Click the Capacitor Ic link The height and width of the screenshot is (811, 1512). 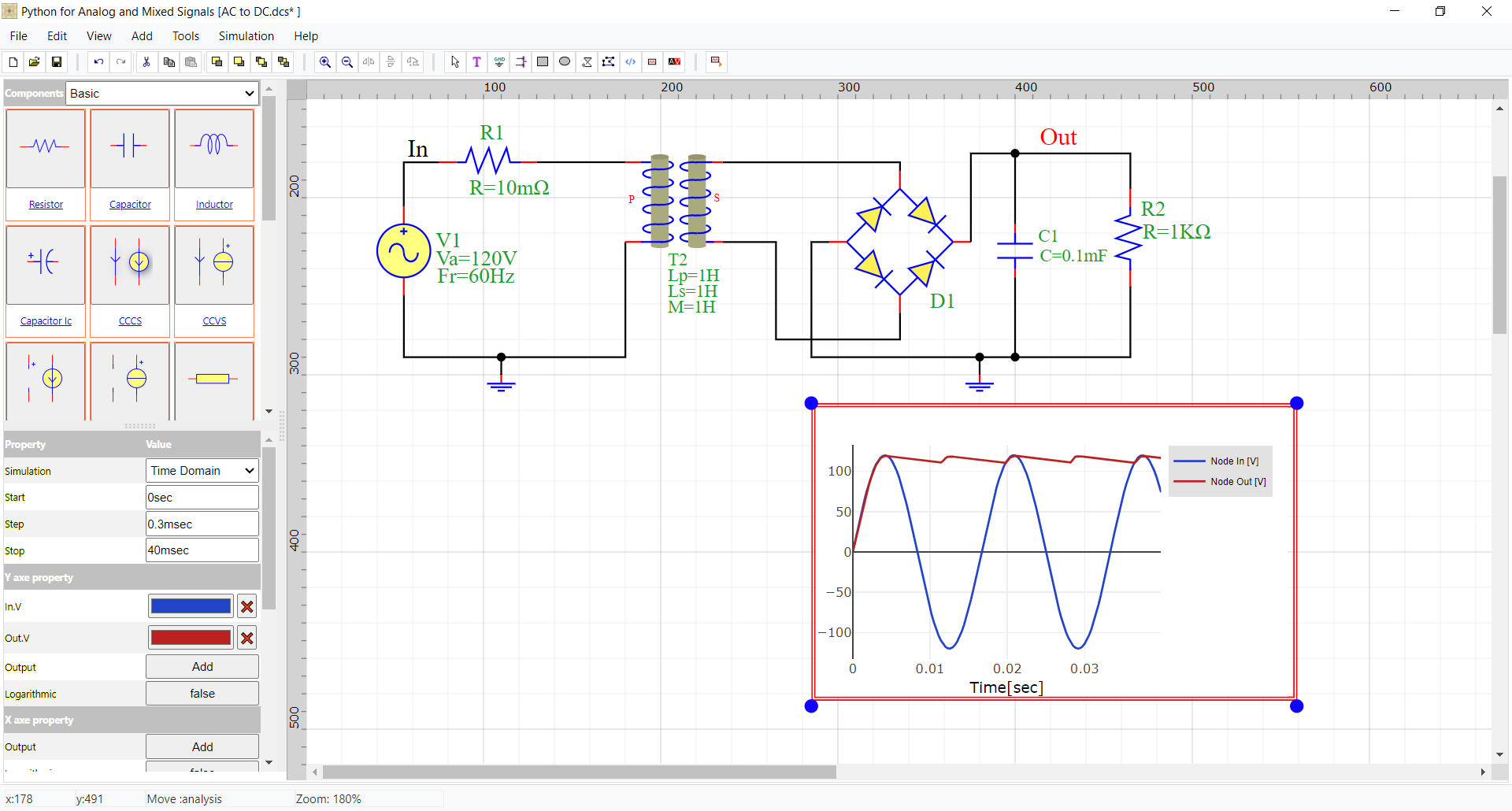click(46, 321)
